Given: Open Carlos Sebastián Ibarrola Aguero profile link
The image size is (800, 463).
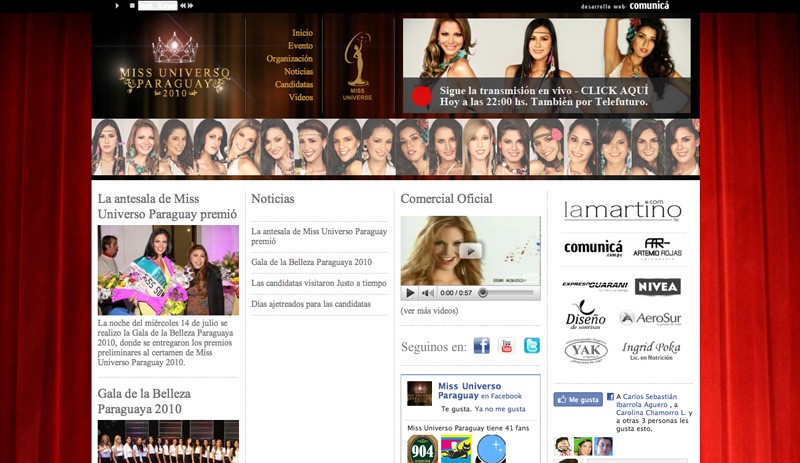Looking at the screenshot, I should (647, 401).
